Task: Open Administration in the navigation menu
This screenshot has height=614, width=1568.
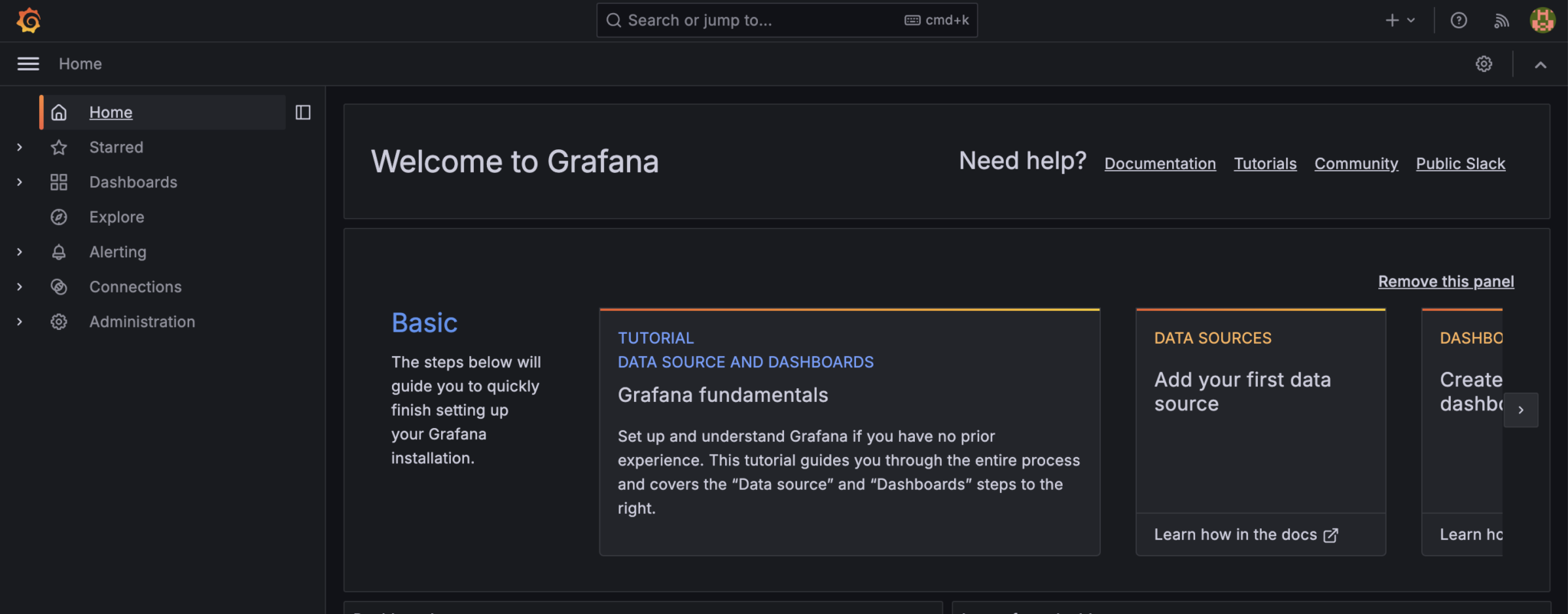Action: 142,322
